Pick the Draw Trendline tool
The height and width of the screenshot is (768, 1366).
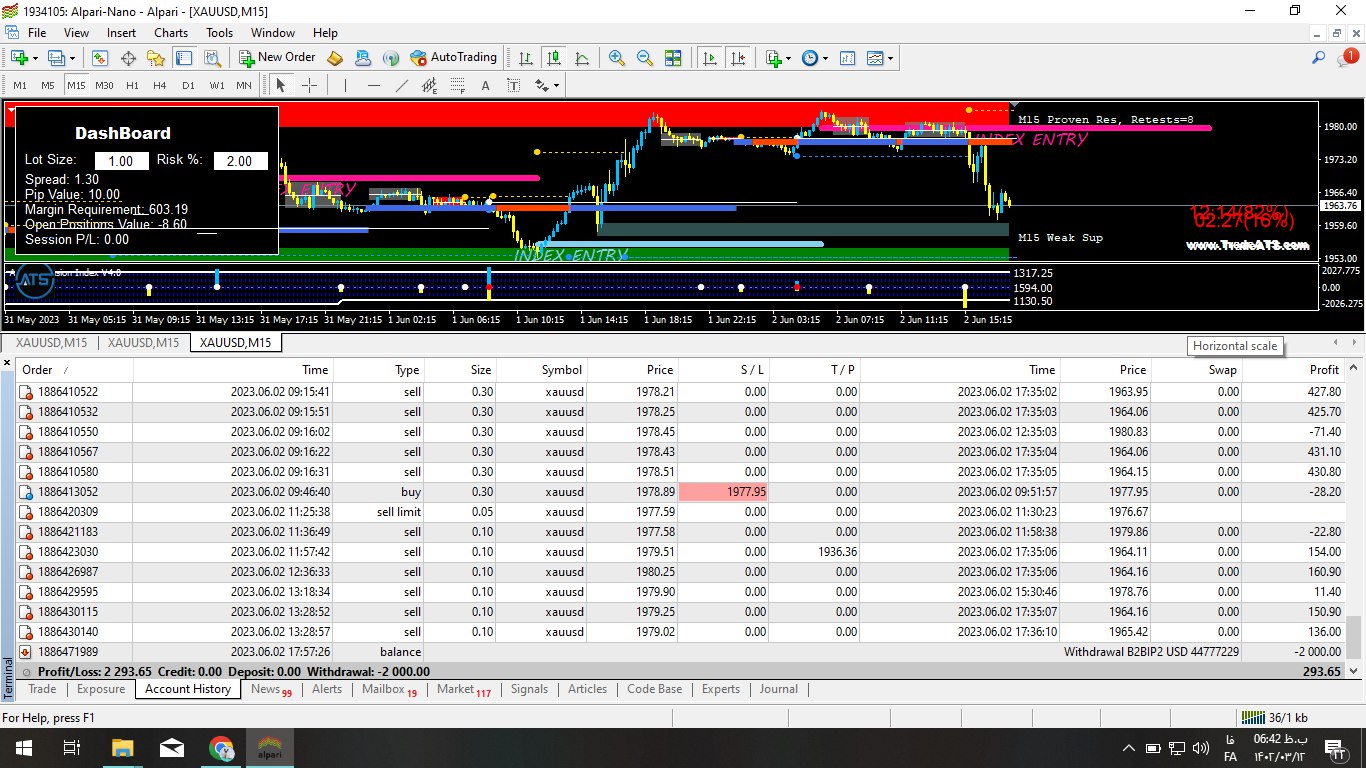pyautogui.click(x=402, y=85)
